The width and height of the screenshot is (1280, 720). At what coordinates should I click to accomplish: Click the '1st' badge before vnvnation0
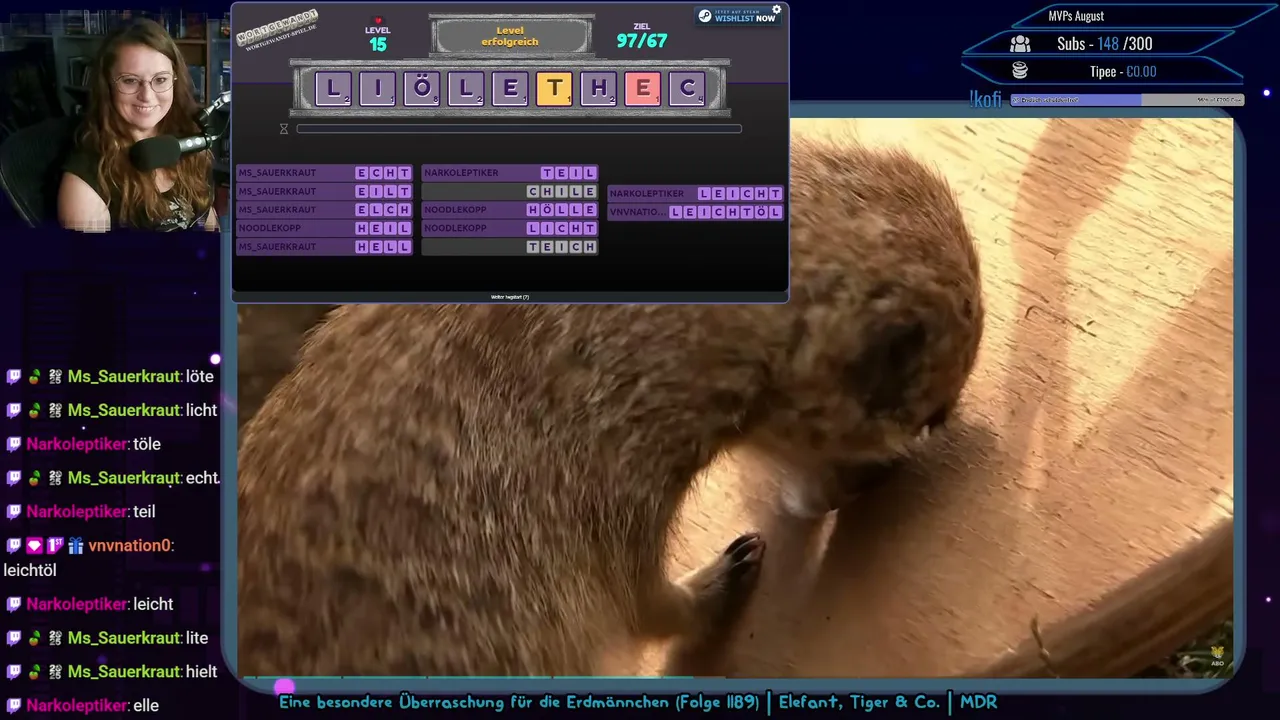(x=55, y=546)
